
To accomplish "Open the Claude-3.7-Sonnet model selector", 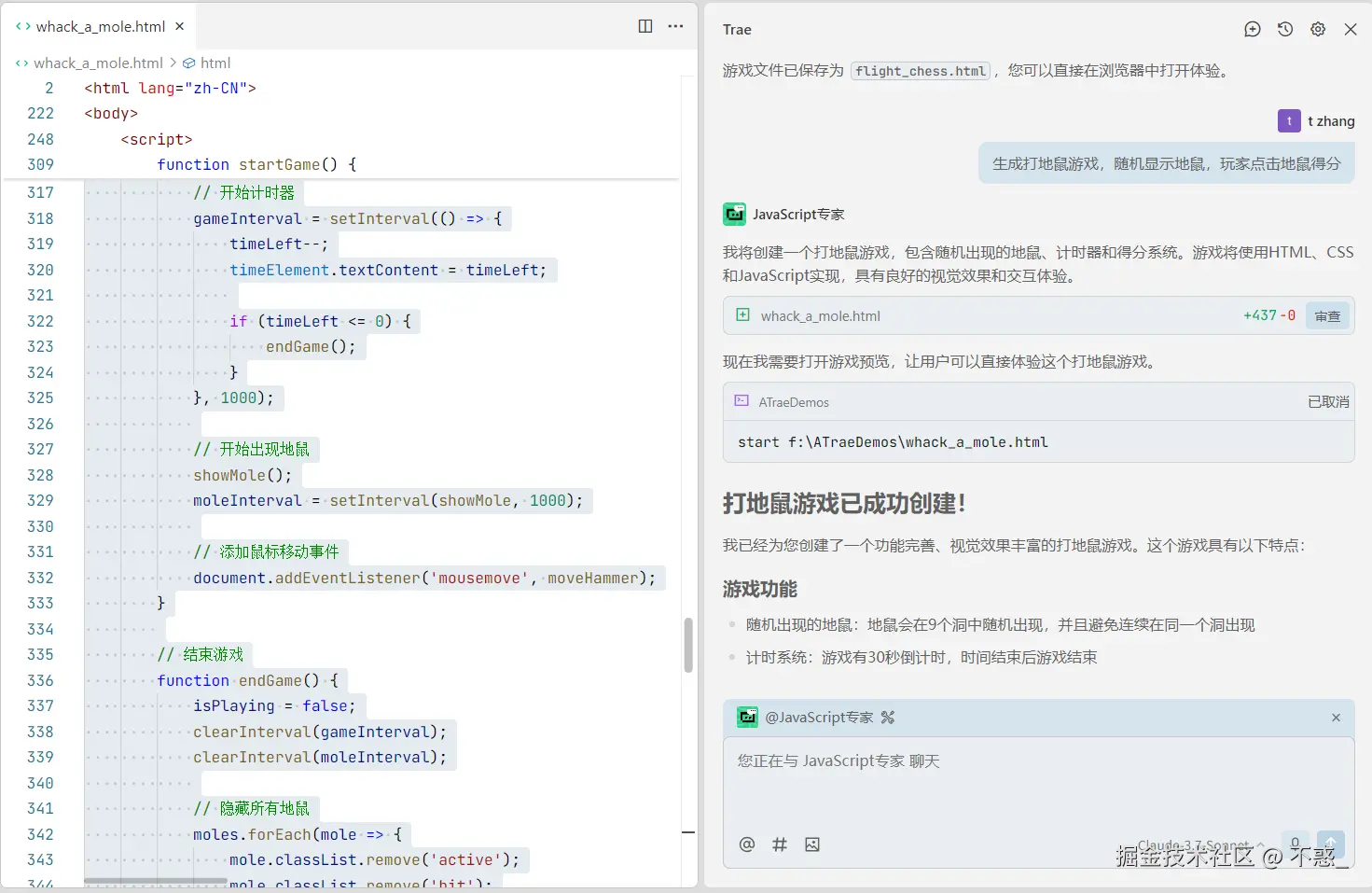I will pos(1199,844).
